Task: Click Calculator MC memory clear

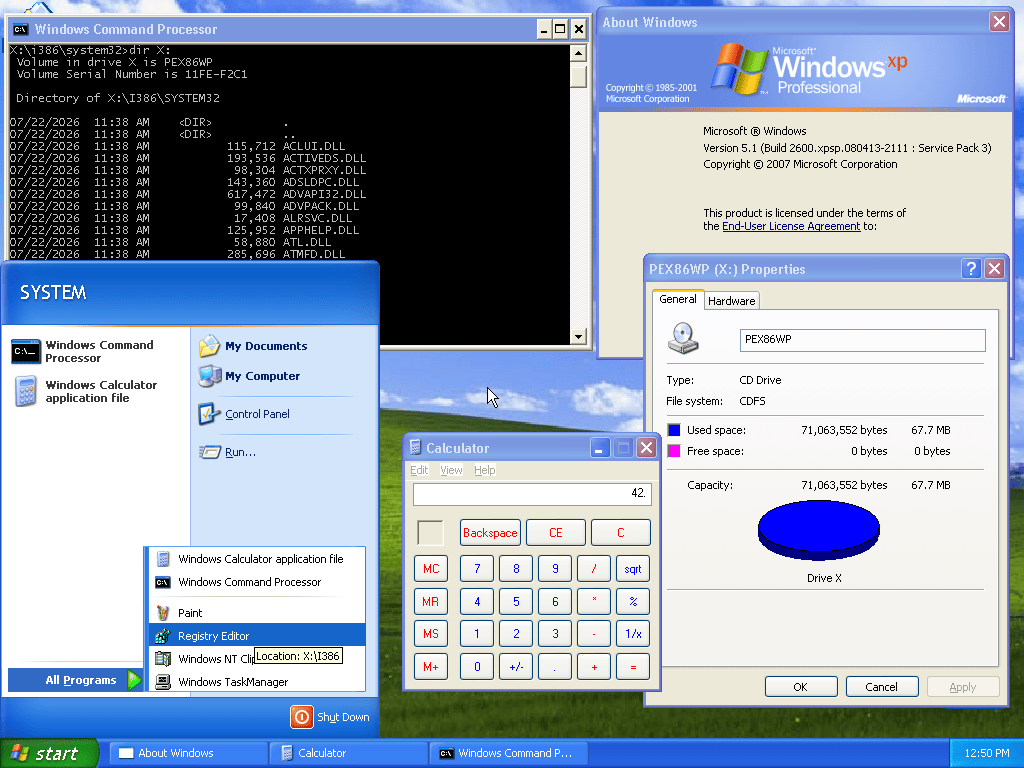Action: [431, 569]
